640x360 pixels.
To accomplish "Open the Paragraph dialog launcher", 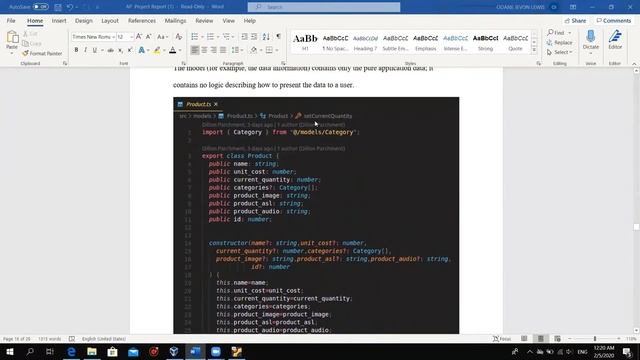I will click(283, 64).
